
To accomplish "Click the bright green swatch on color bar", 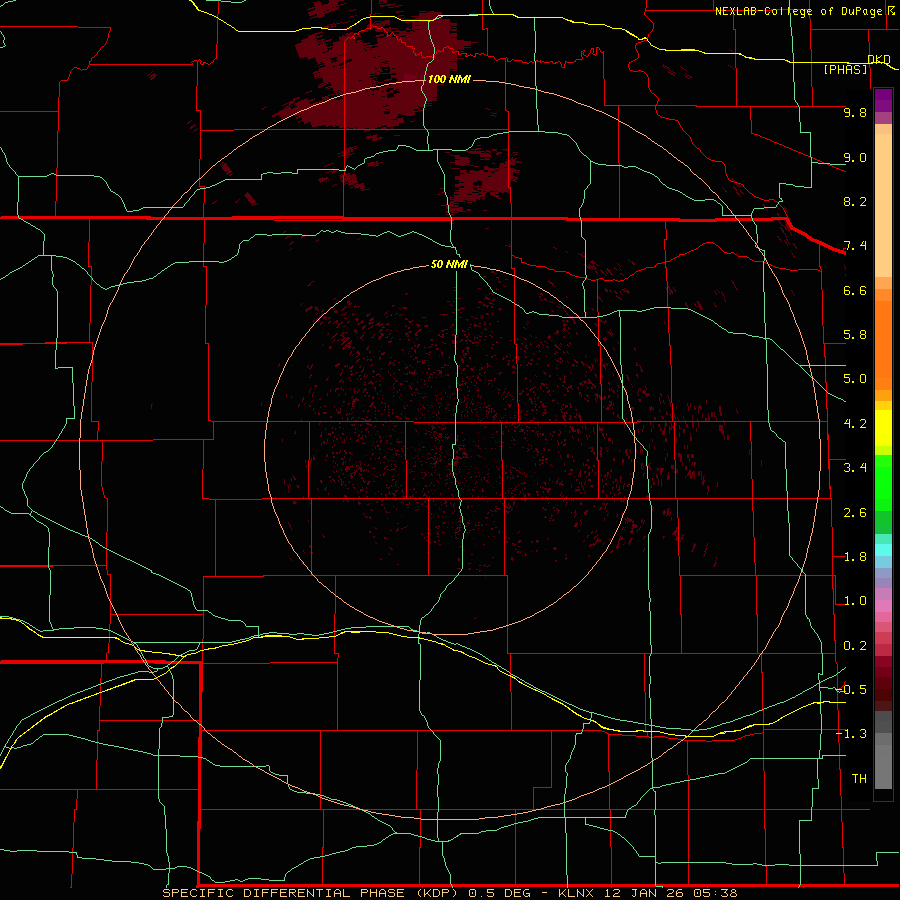I will point(883,483).
